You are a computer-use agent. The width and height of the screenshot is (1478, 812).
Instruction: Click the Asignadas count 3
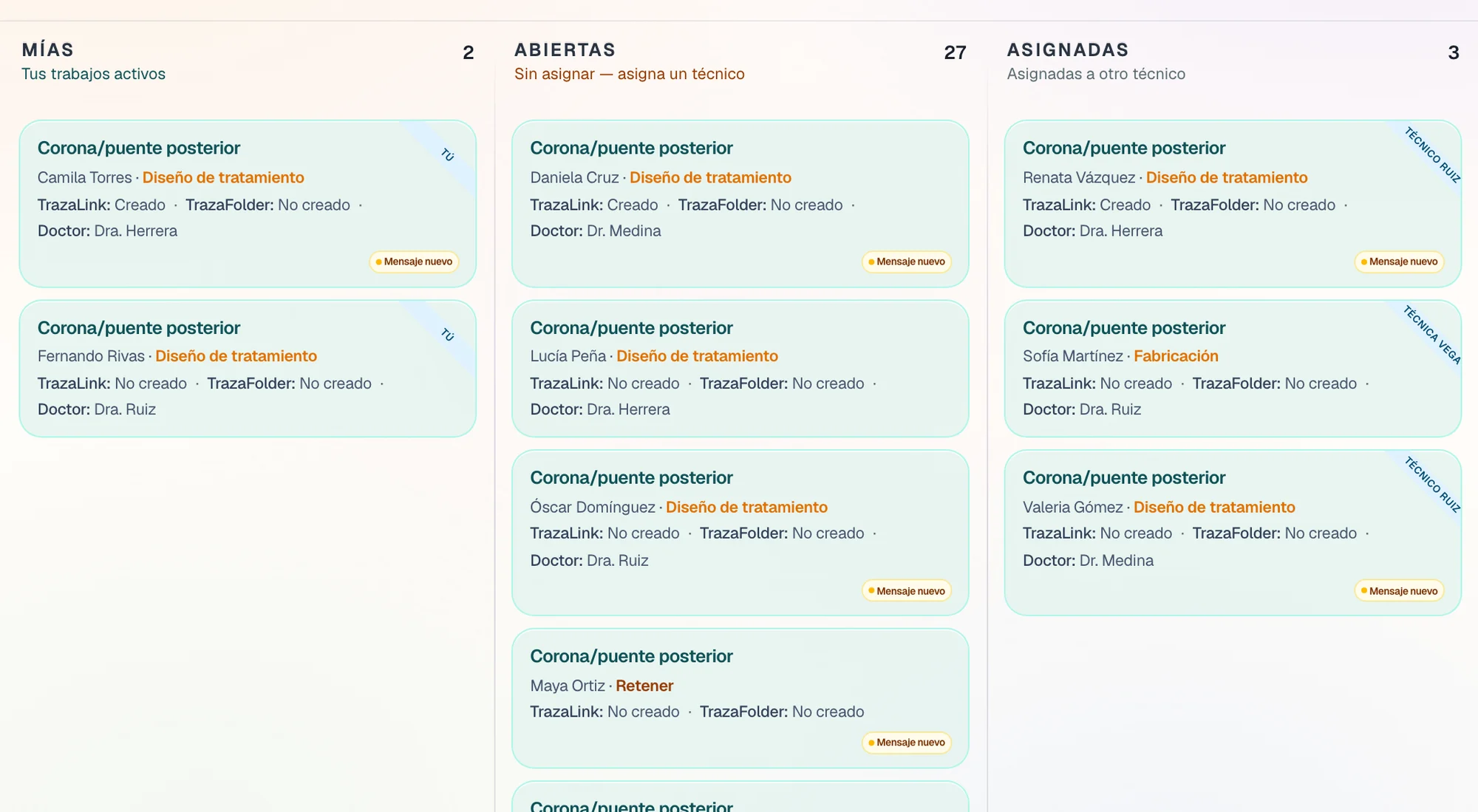click(1454, 52)
